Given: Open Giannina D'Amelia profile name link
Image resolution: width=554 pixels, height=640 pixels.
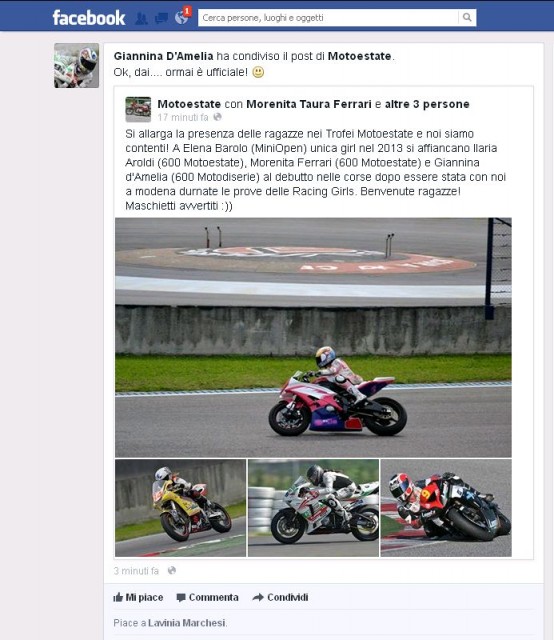Looking at the screenshot, I should pyautogui.click(x=163, y=56).
